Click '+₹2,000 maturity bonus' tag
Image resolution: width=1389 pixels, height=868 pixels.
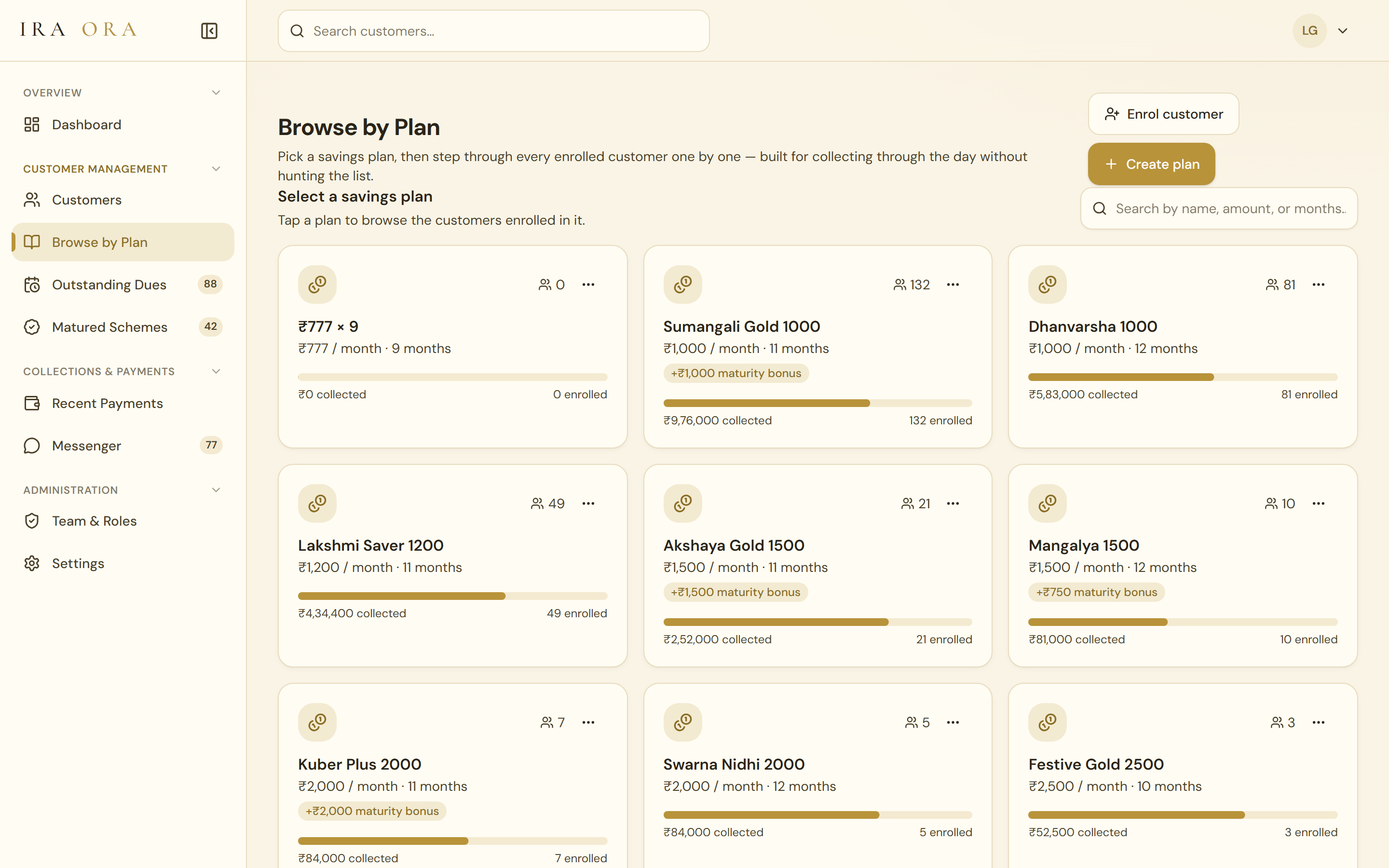[372, 811]
